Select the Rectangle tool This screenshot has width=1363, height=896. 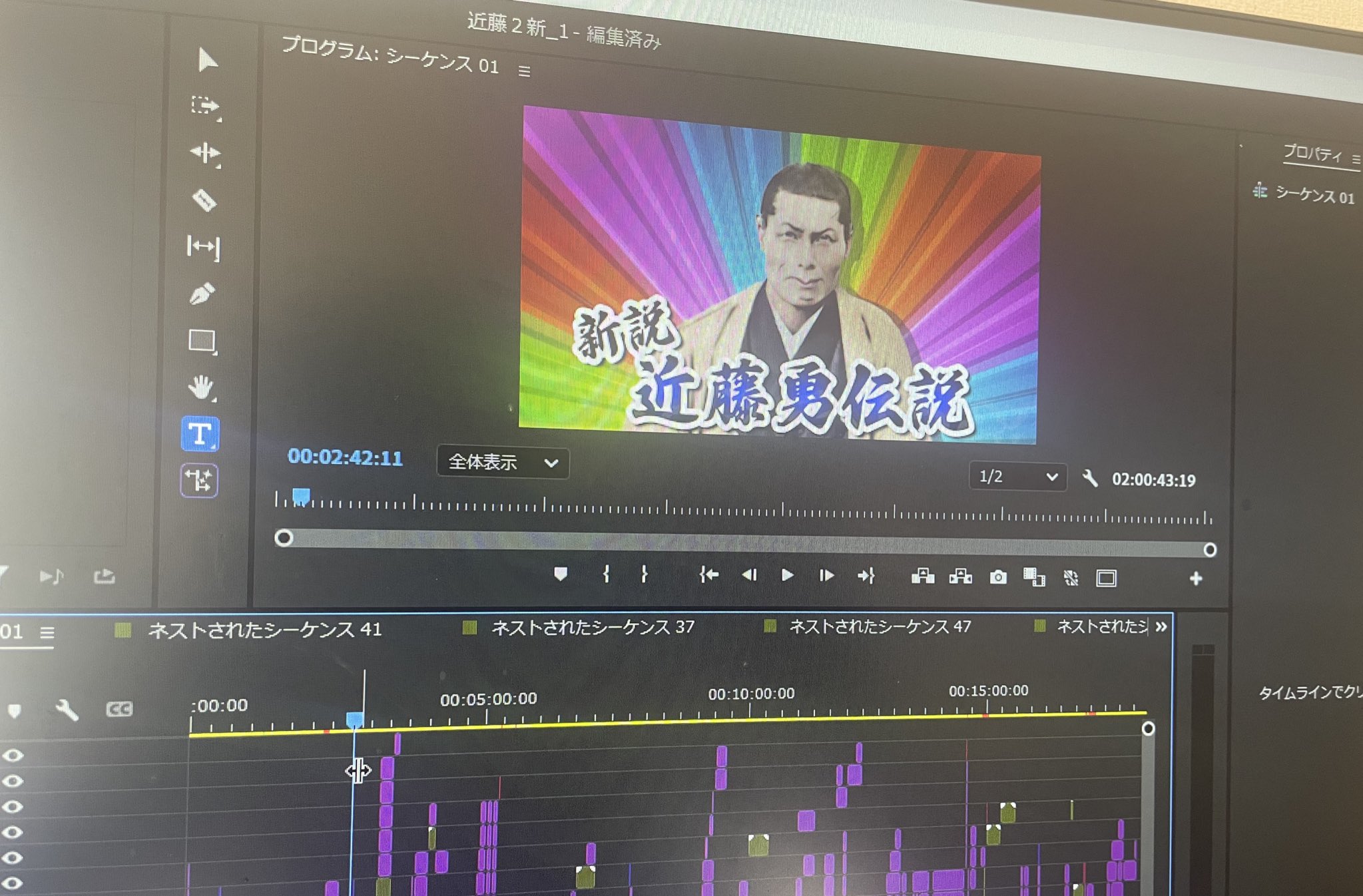pos(202,341)
